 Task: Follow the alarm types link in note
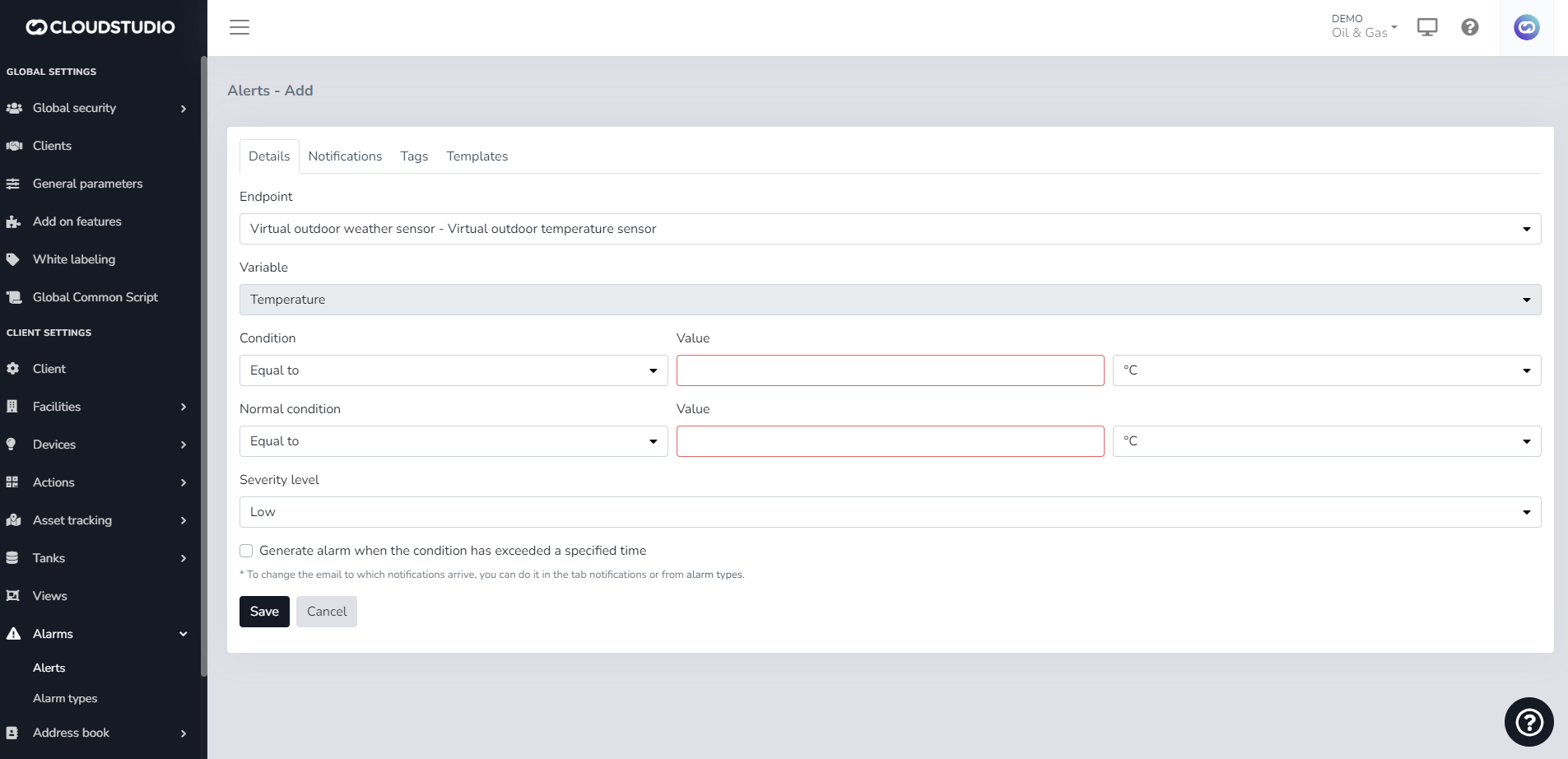pyautogui.click(x=714, y=575)
